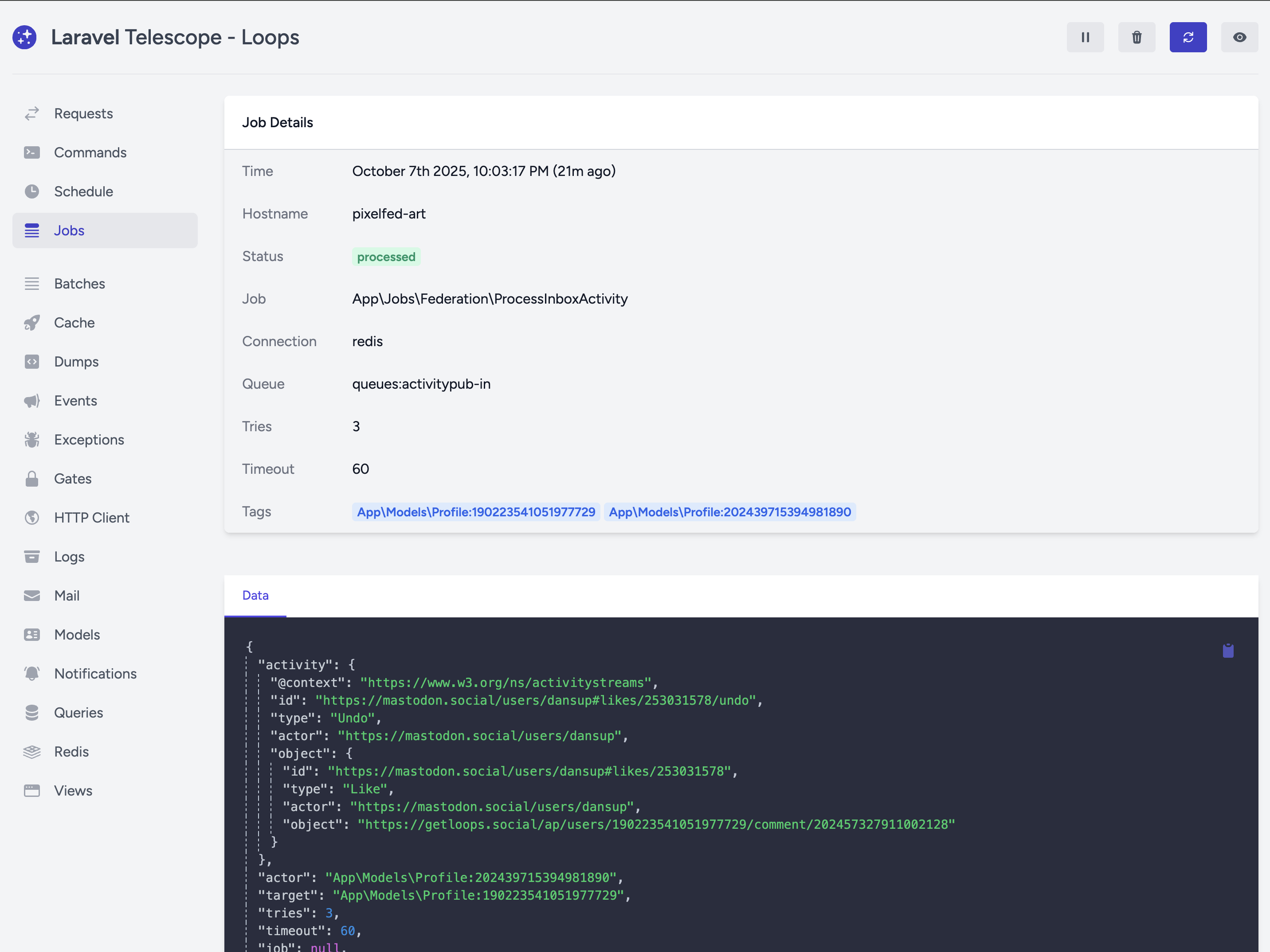Click tag Profile:202439715394981890
1270x952 pixels.
[730, 512]
